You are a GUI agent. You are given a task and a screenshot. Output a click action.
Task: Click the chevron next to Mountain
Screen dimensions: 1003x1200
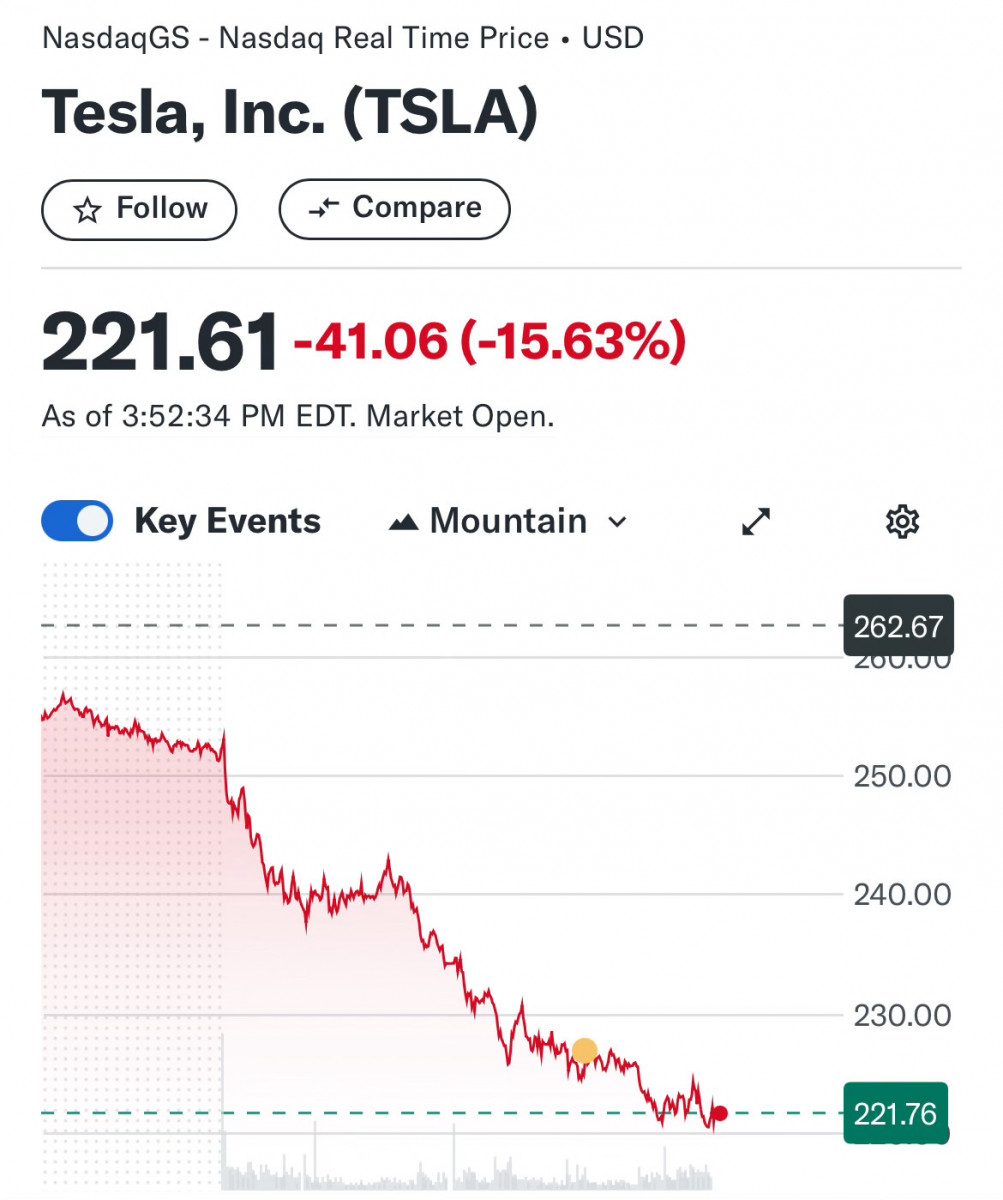tap(617, 522)
